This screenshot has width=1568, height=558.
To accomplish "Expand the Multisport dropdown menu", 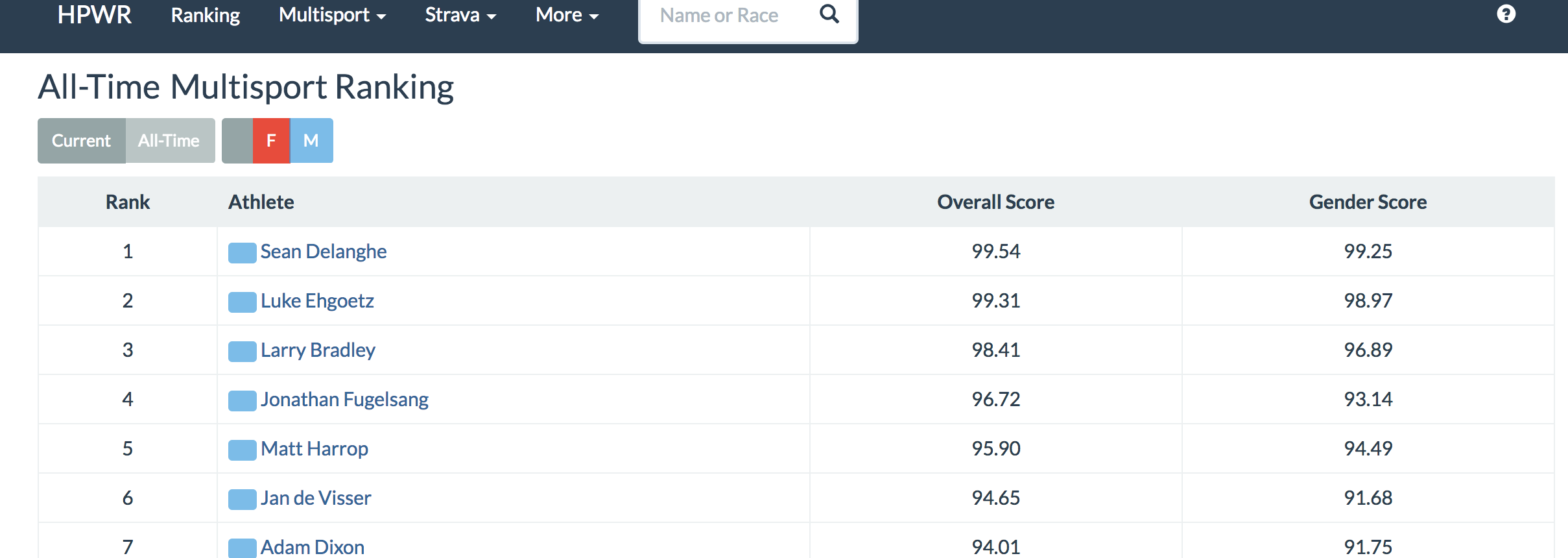I will pos(332,16).
